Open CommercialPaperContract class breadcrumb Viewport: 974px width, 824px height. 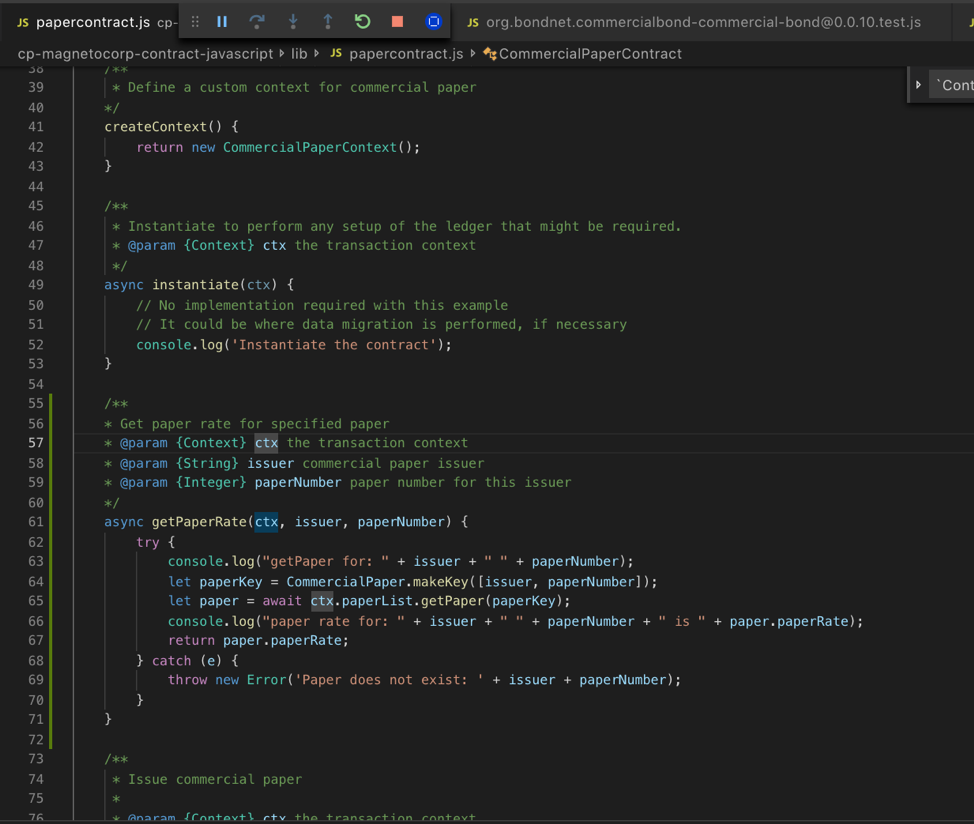590,53
